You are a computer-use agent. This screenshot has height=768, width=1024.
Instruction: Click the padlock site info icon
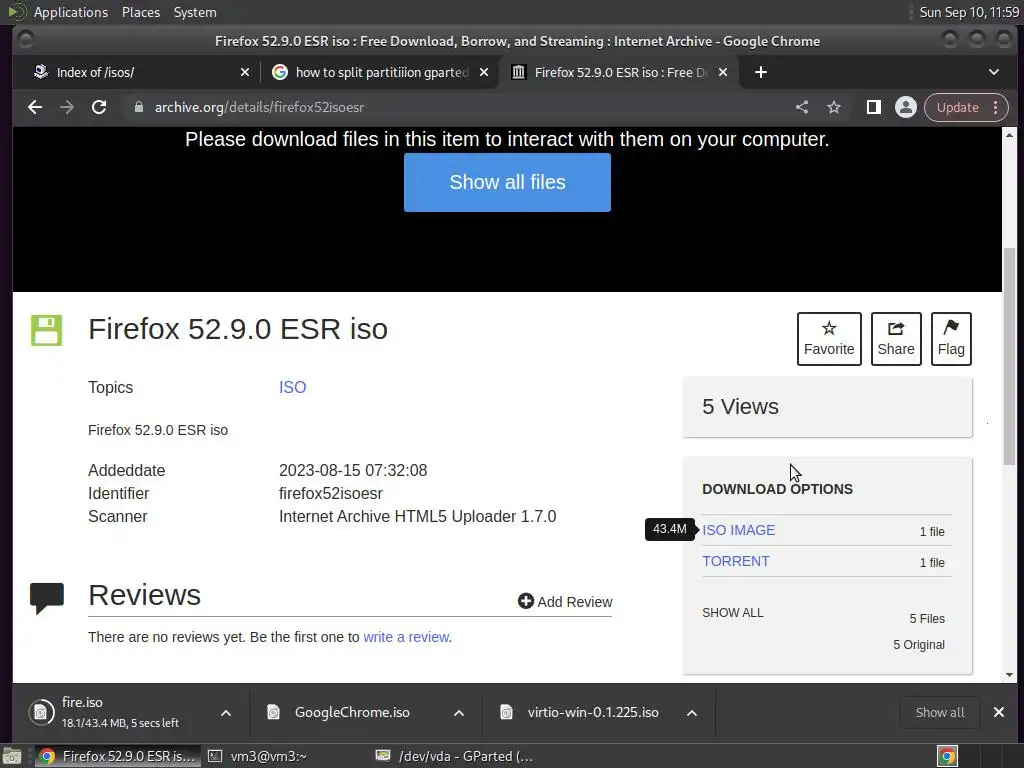pyautogui.click(x=138, y=107)
